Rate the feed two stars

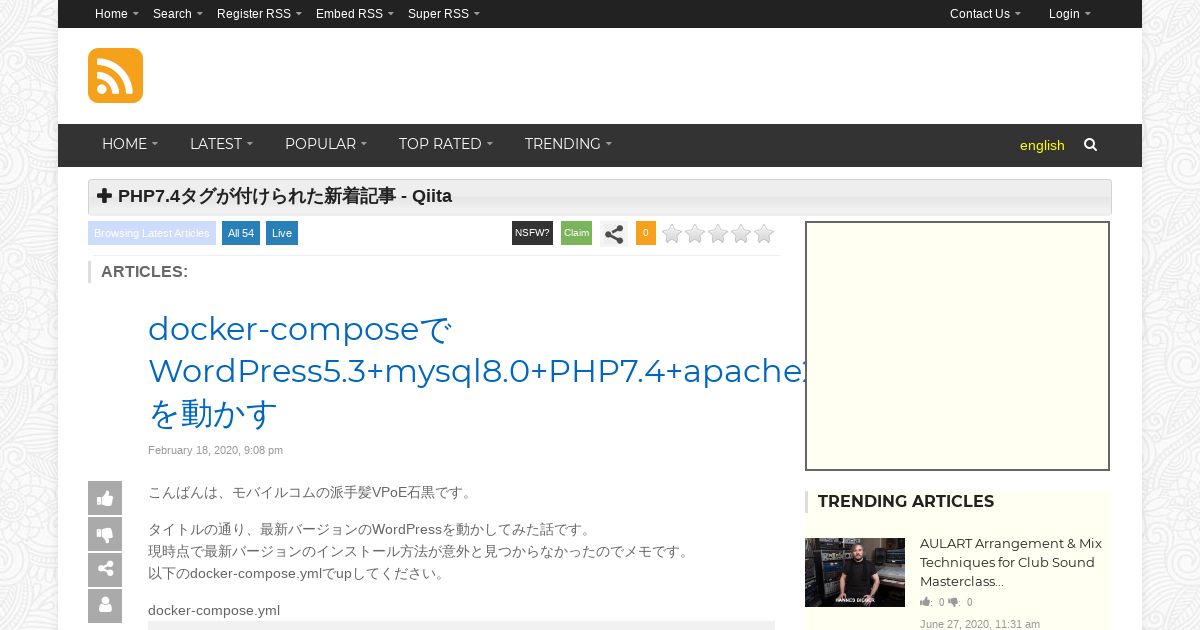coord(695,234)
